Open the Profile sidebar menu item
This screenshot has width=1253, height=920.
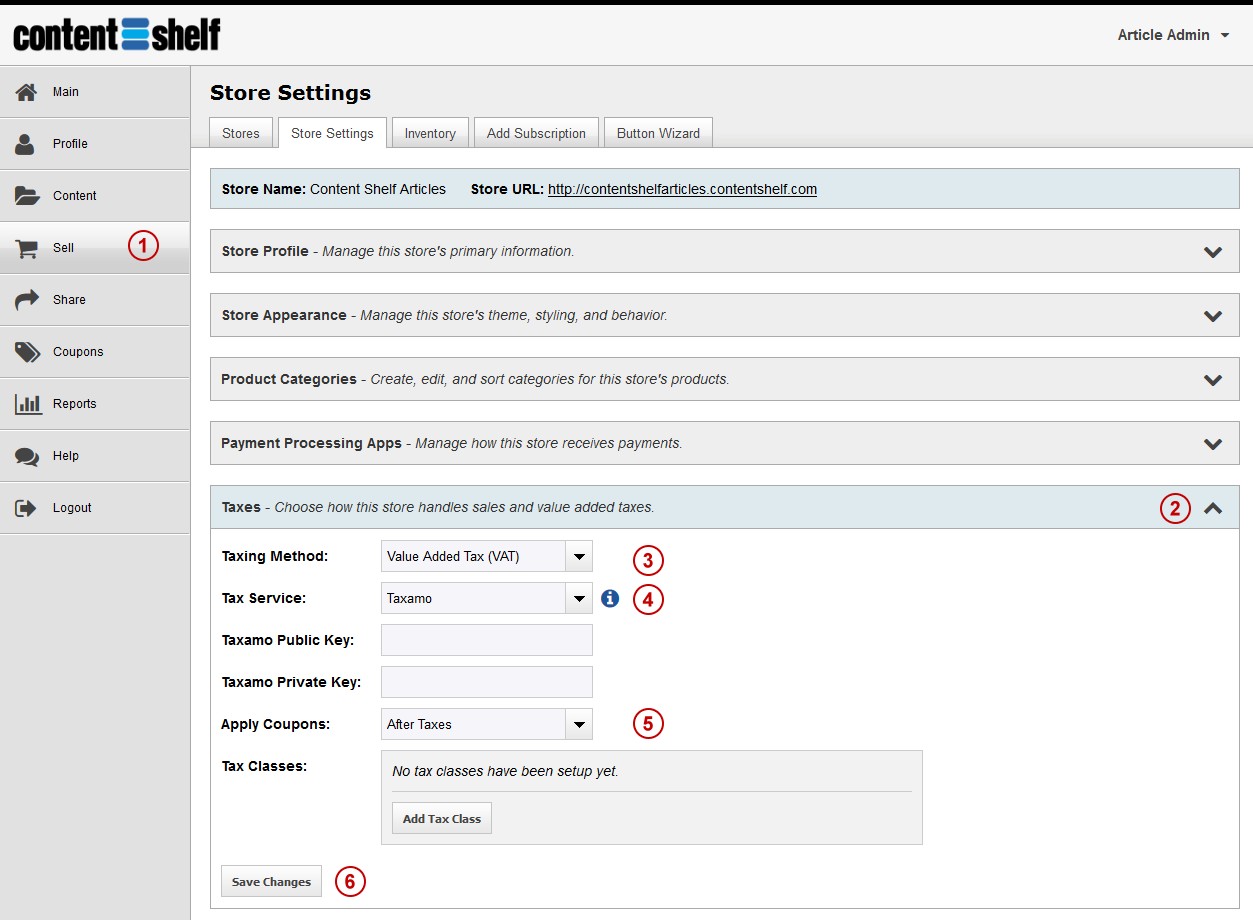click(x=95, y=144)
